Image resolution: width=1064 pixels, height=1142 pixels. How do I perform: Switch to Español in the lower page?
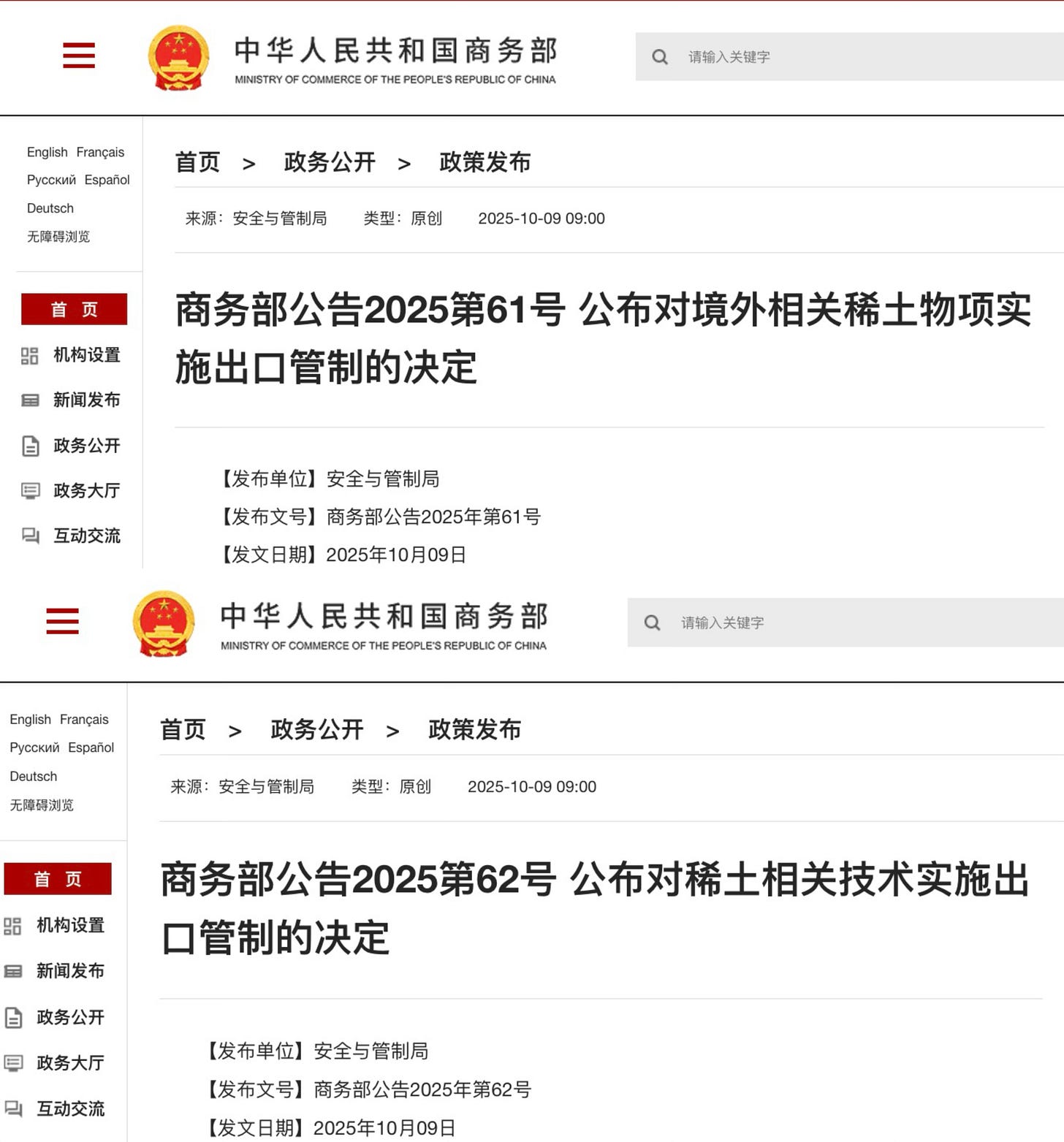[x=91, y=747]
